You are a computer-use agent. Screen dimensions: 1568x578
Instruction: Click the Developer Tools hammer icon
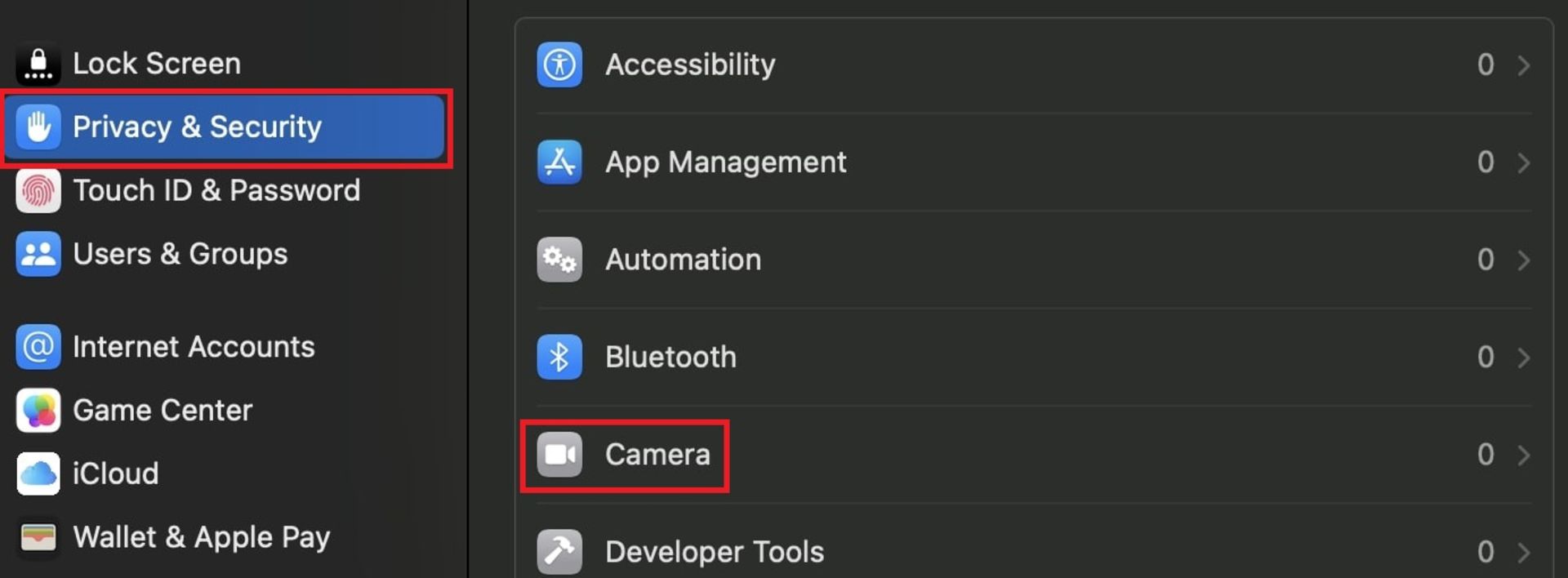(x=559, y=552)
